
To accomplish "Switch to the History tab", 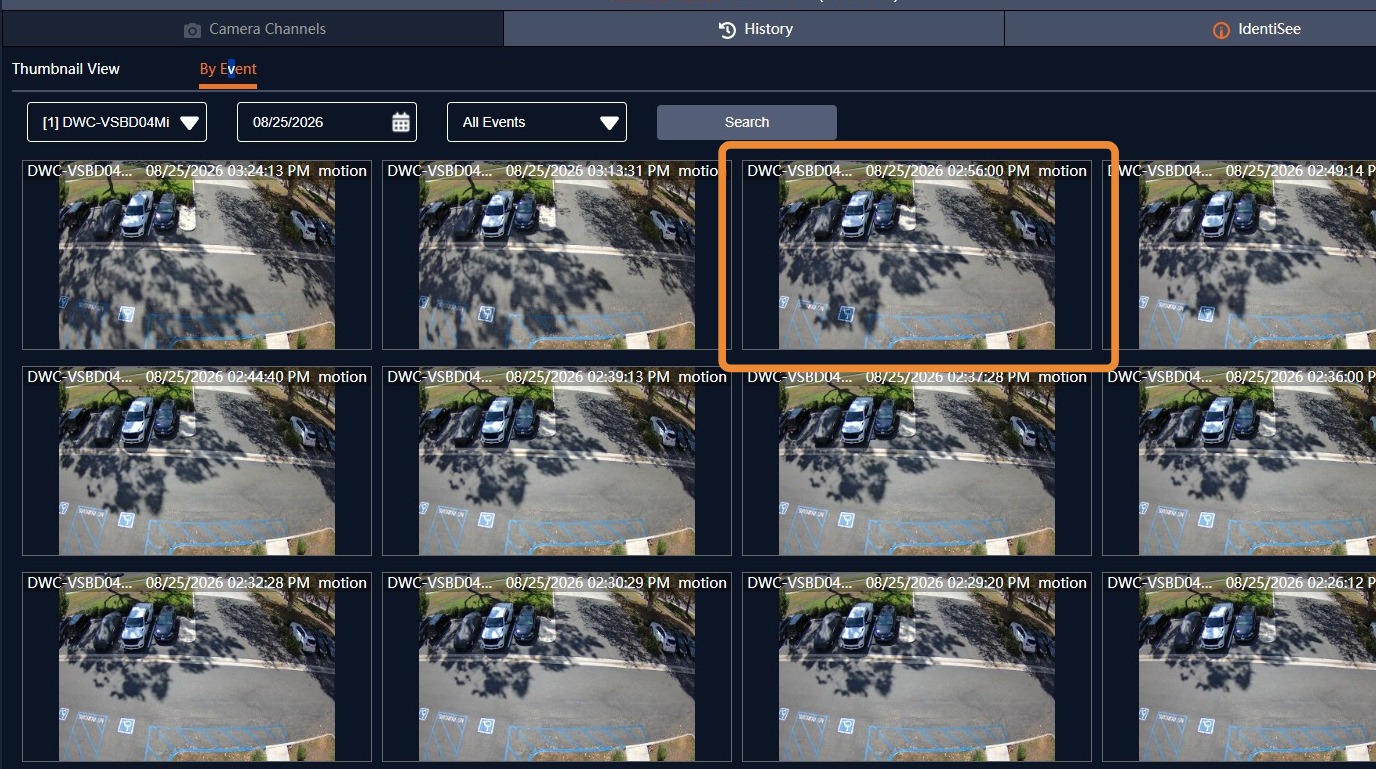I will 754,29.
